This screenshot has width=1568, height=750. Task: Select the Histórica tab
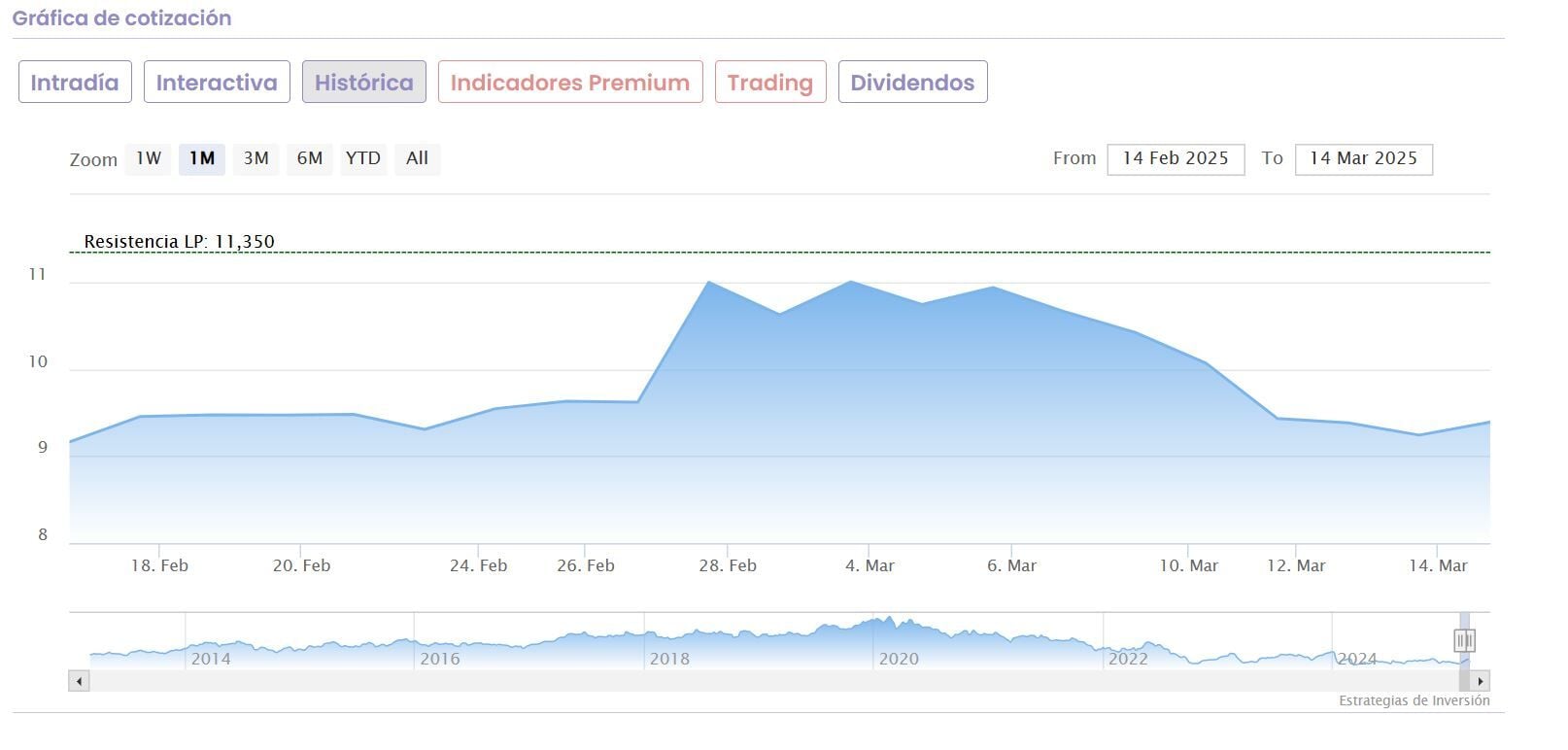click(364, 83)
